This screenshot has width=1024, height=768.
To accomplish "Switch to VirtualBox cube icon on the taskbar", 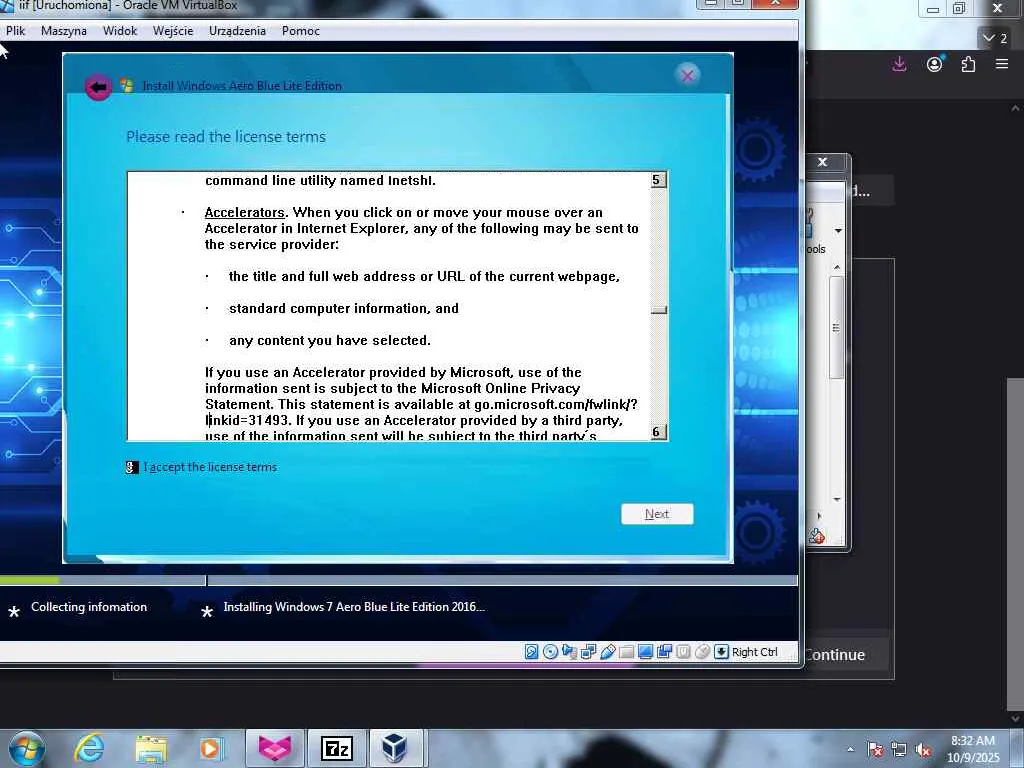I will pos(395,748).
